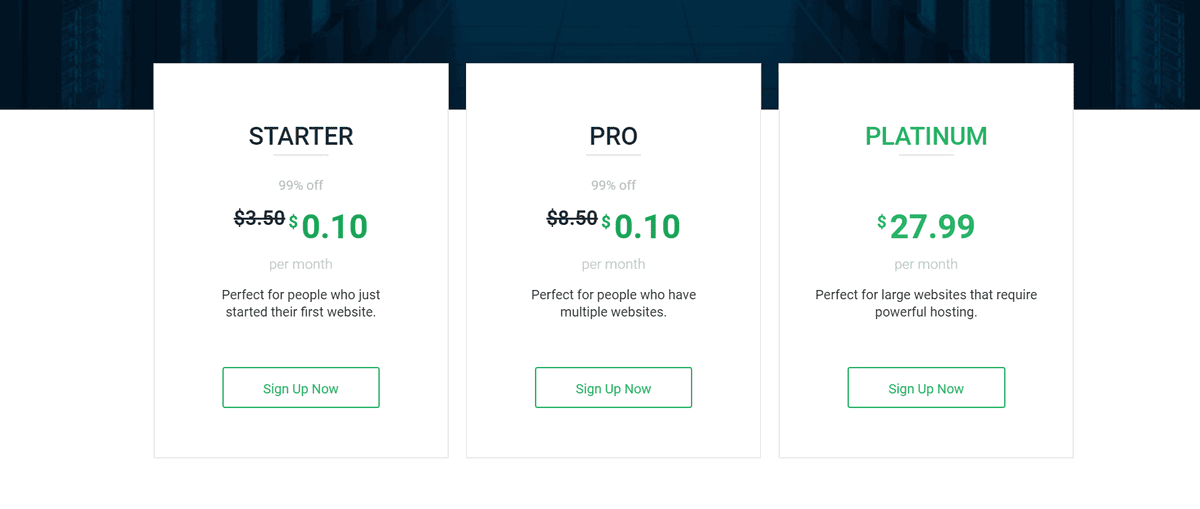The image size is (1200, 509).
Task: Click the green PLATINUM plan heading
Action: (926, 136)
